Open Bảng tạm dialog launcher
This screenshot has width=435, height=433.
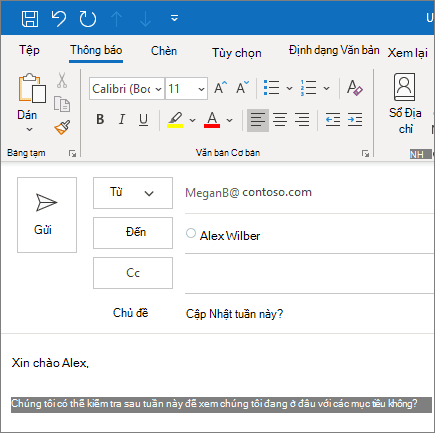point(72,153)
